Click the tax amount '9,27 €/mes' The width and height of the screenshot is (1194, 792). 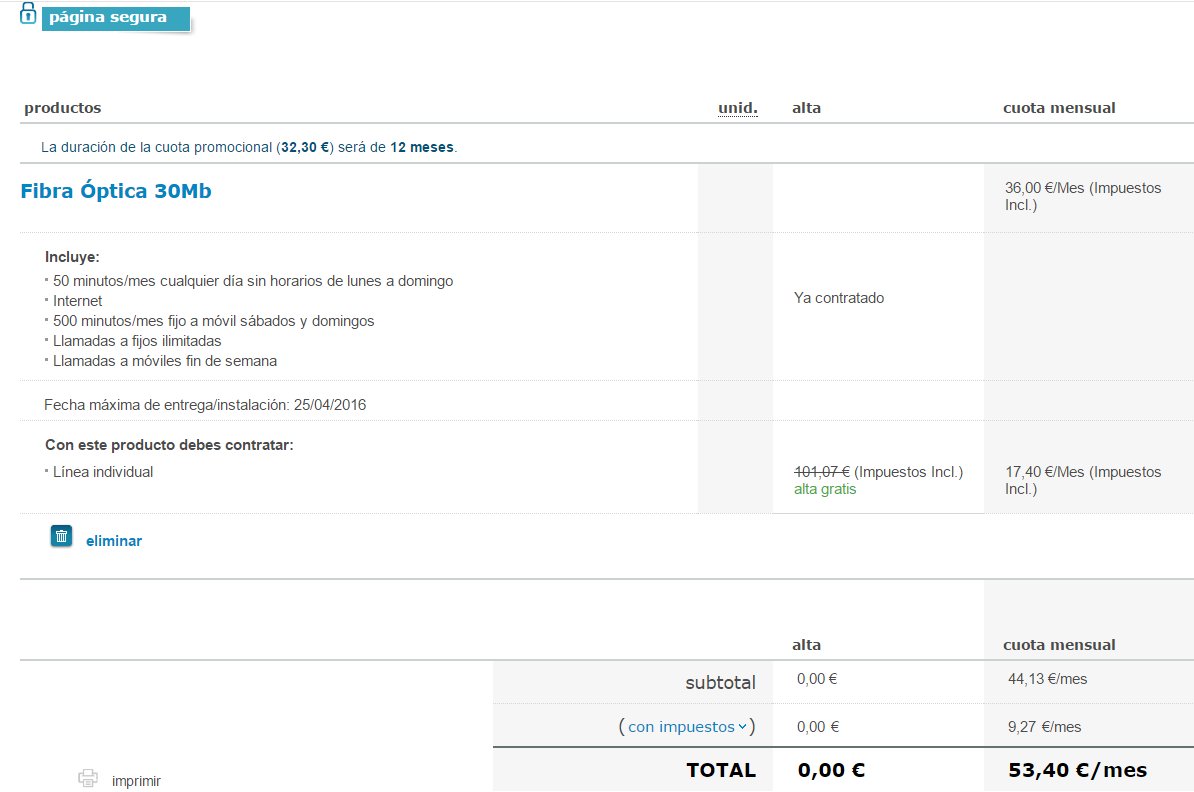pos(1044,727)
